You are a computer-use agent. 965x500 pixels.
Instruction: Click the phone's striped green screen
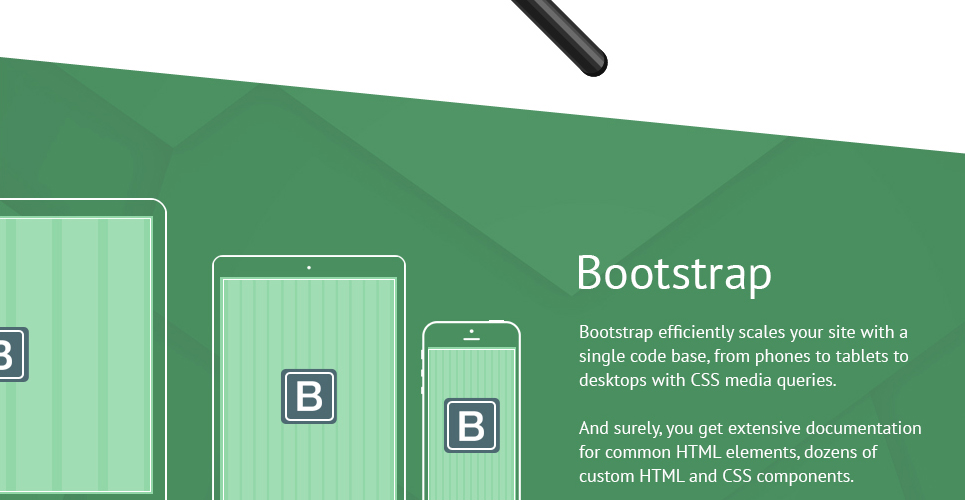(x=471, y=424)
